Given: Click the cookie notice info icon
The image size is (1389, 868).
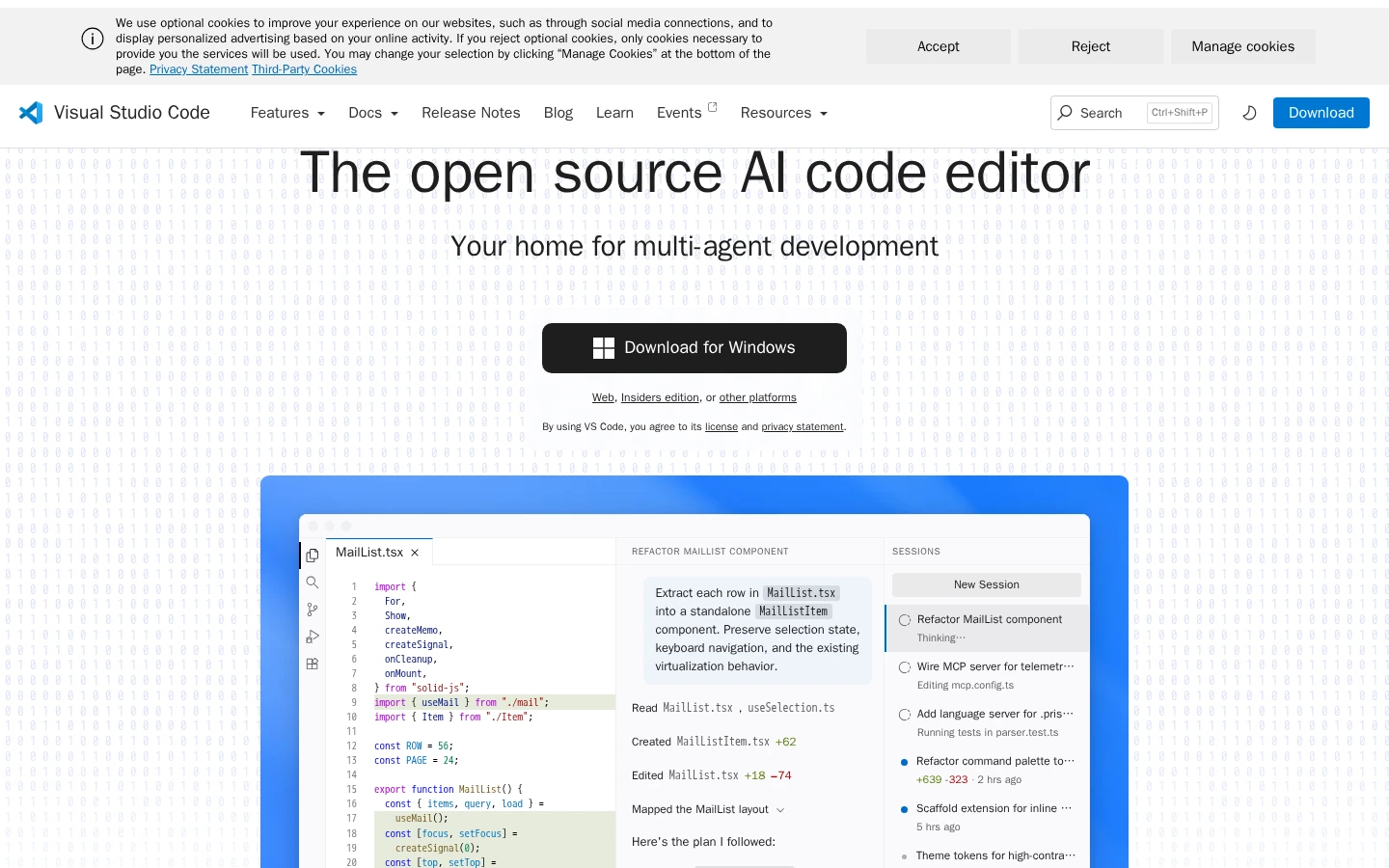Looking at the screenshot, I should coord(93,39).
